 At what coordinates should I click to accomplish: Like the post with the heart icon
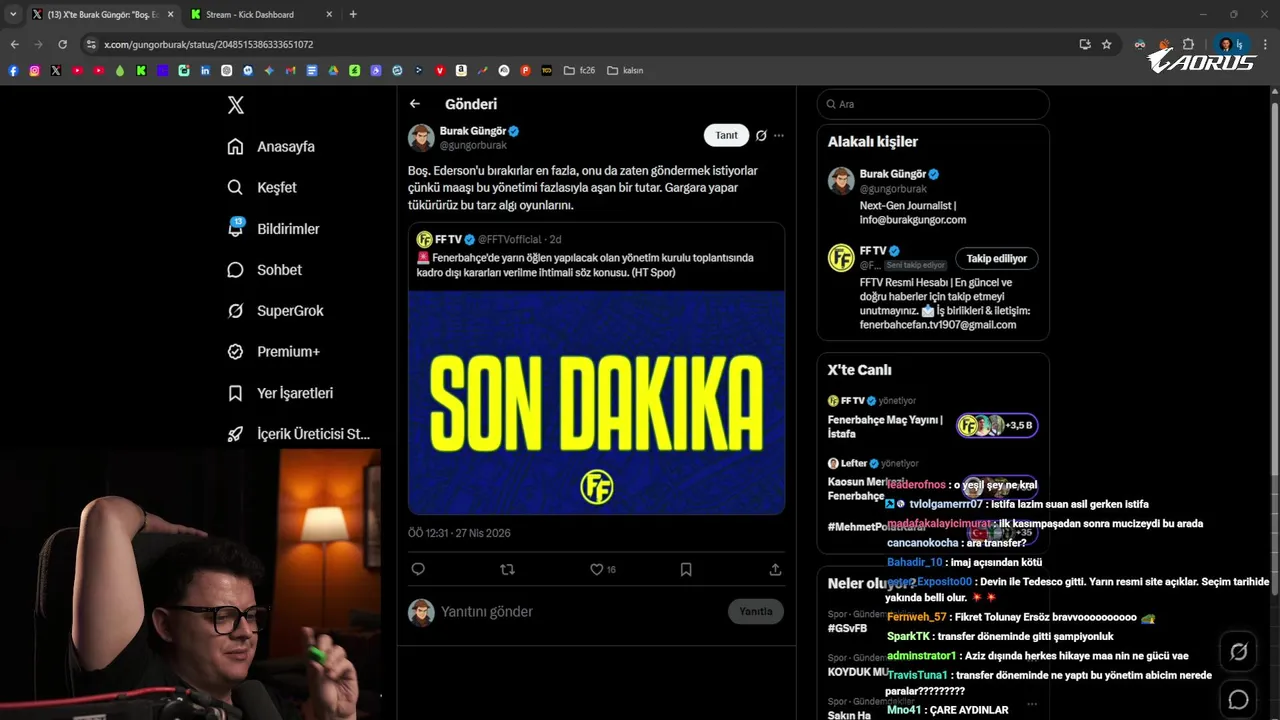(x=597, y=569)
